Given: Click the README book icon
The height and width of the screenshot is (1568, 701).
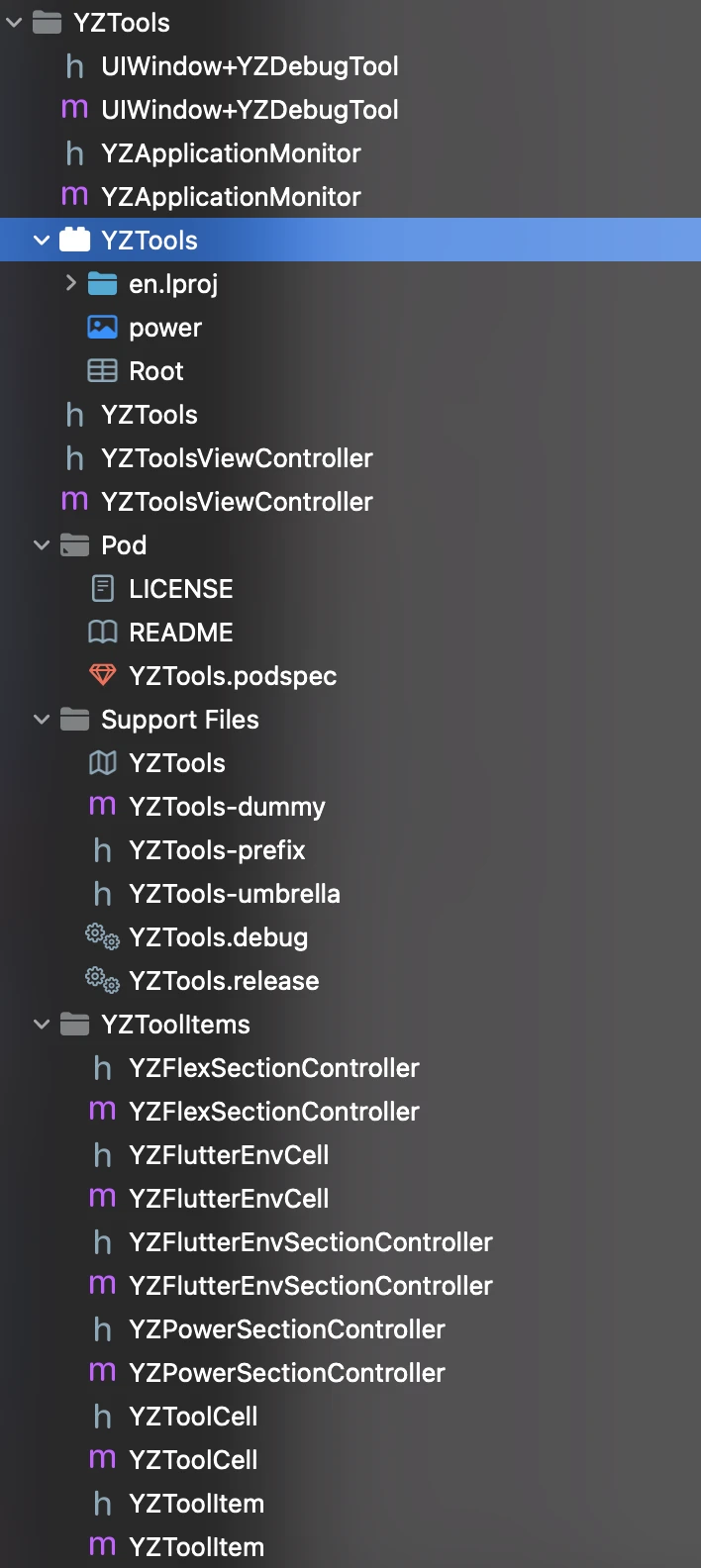Looking at the screenshot, I should [102, 633].
